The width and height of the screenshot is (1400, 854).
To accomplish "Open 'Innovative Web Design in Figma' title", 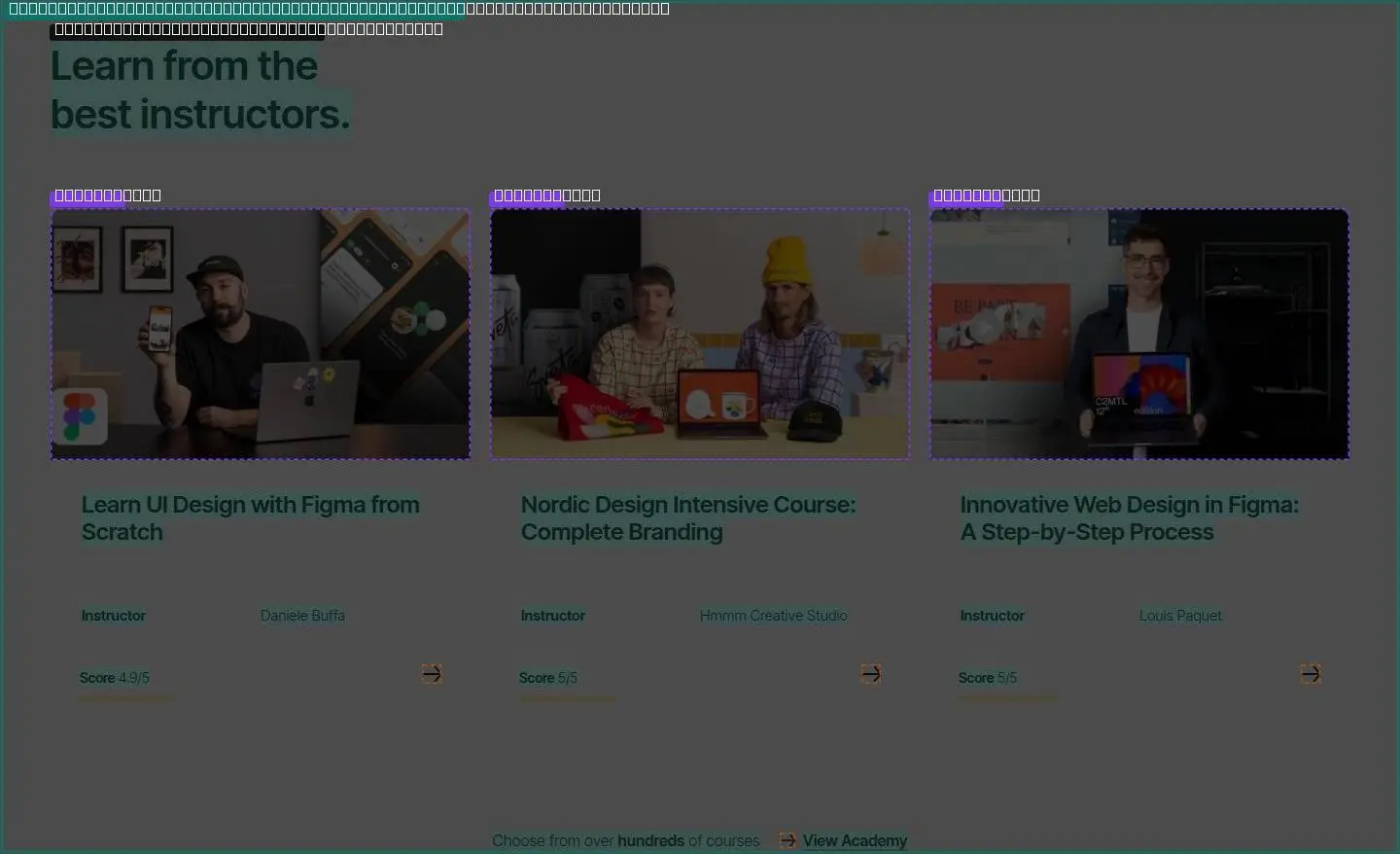I will pos(1130,518).
